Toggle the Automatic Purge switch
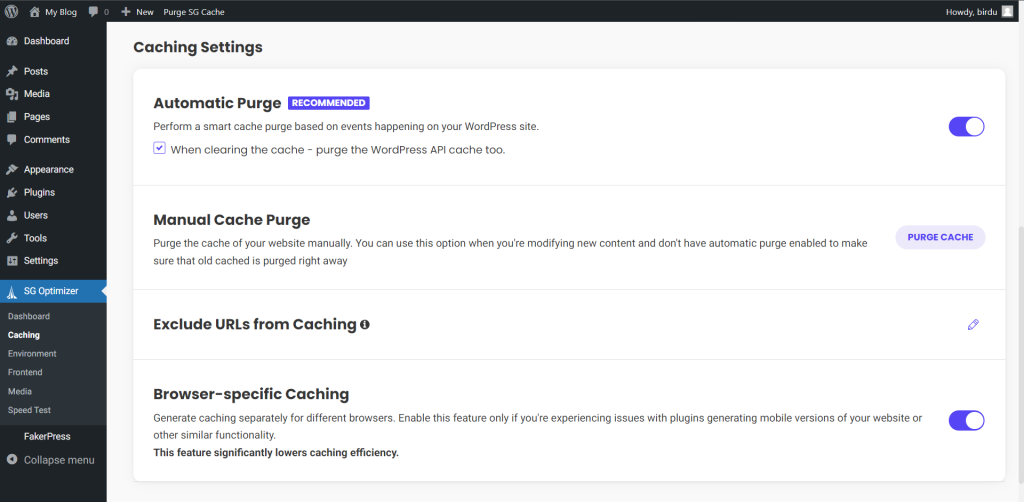The width and height of the screenshot is (1024, 502). pos(966,127)
